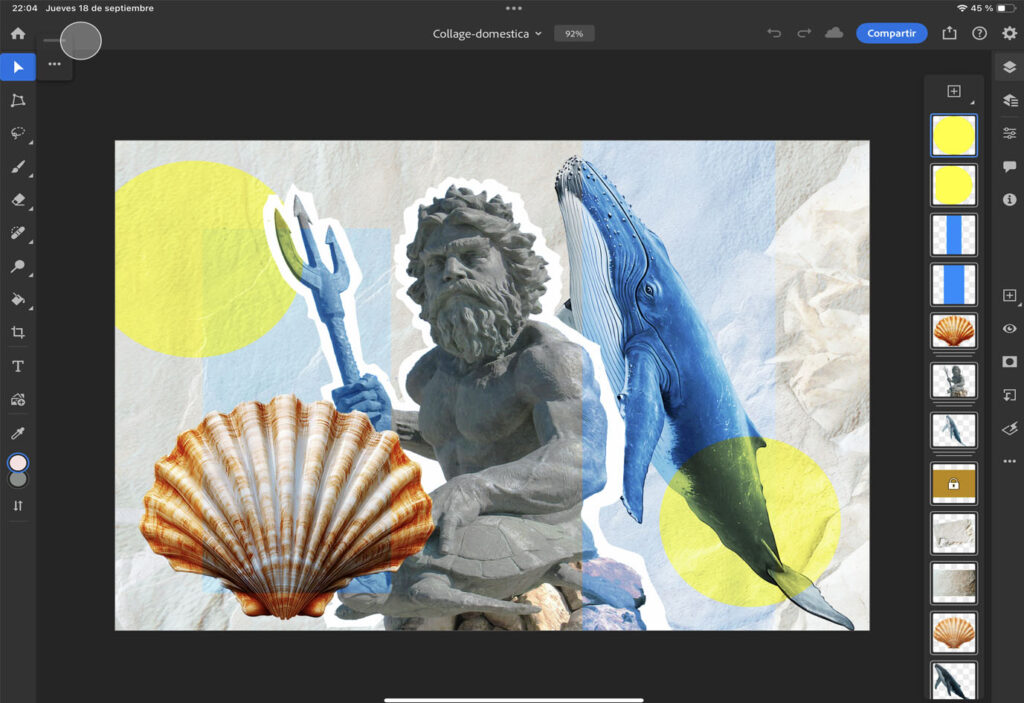Switch to detailed layer view
Screen dimensions: 1024x703
pyautogui.click(x=1009, y=101)
